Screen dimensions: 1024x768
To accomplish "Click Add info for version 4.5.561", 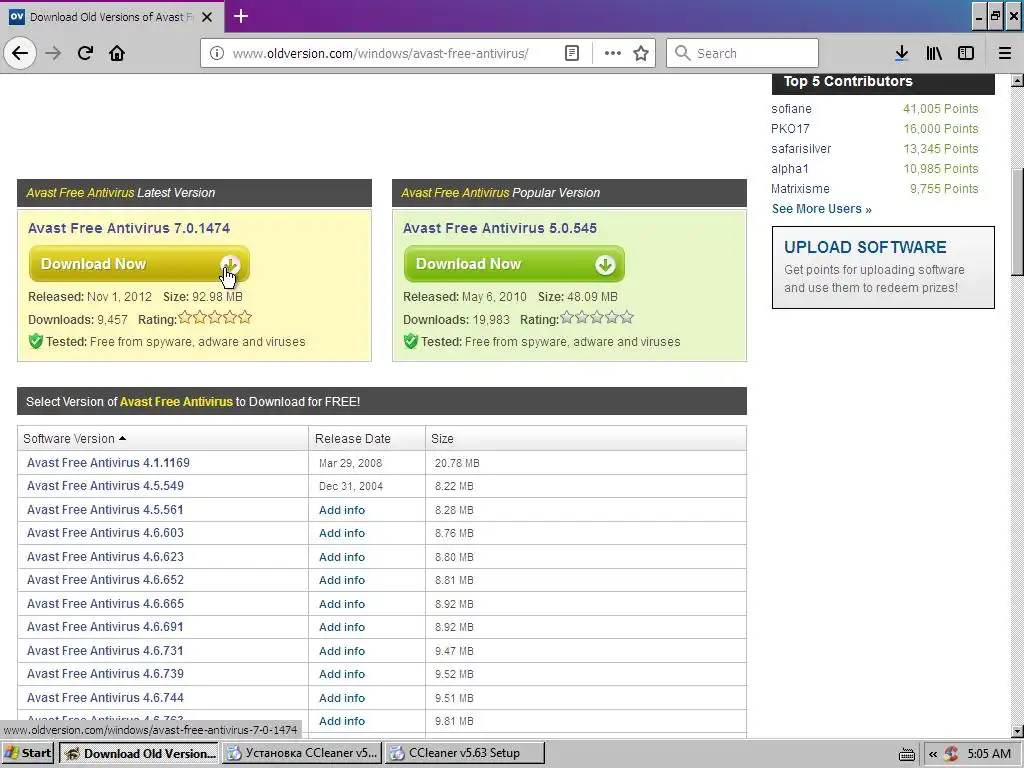I will tap(342, 510).
